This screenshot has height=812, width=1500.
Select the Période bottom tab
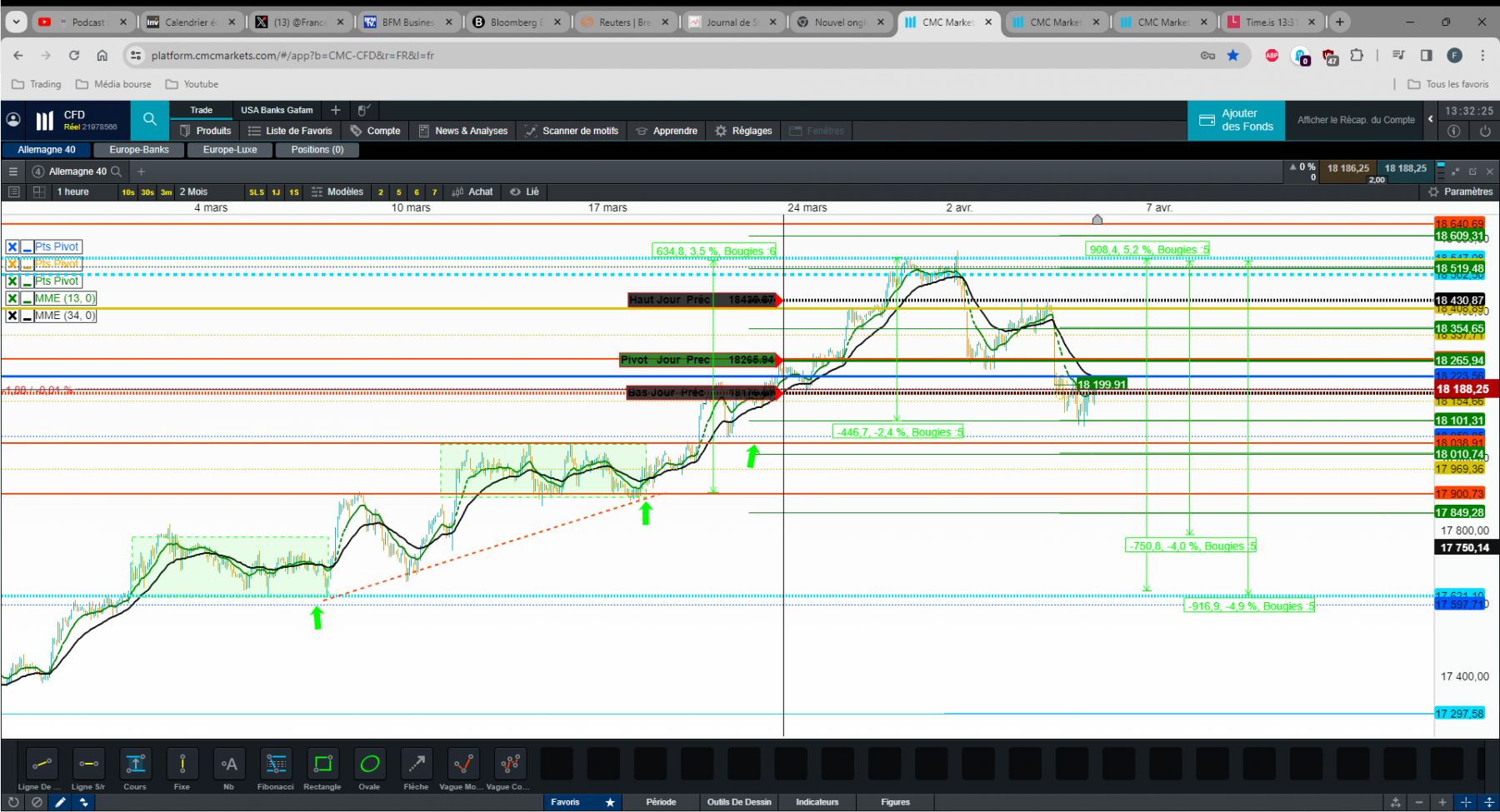[661, 802]
